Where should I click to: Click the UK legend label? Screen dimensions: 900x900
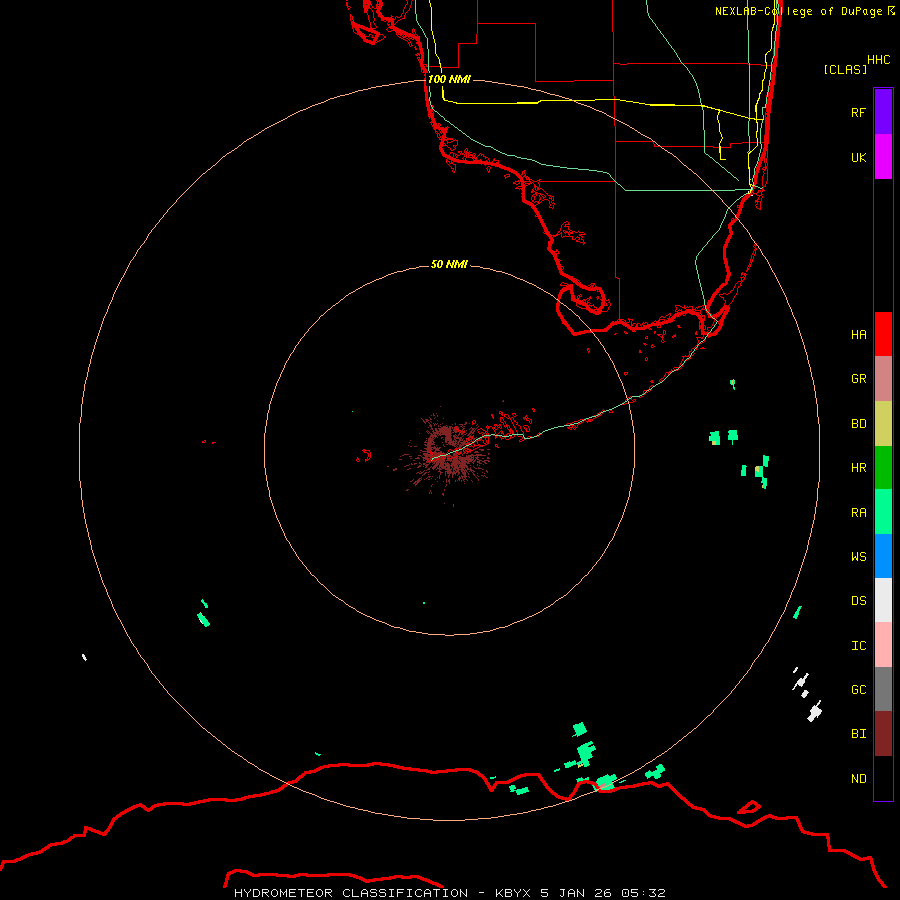(x=858, y=157)
